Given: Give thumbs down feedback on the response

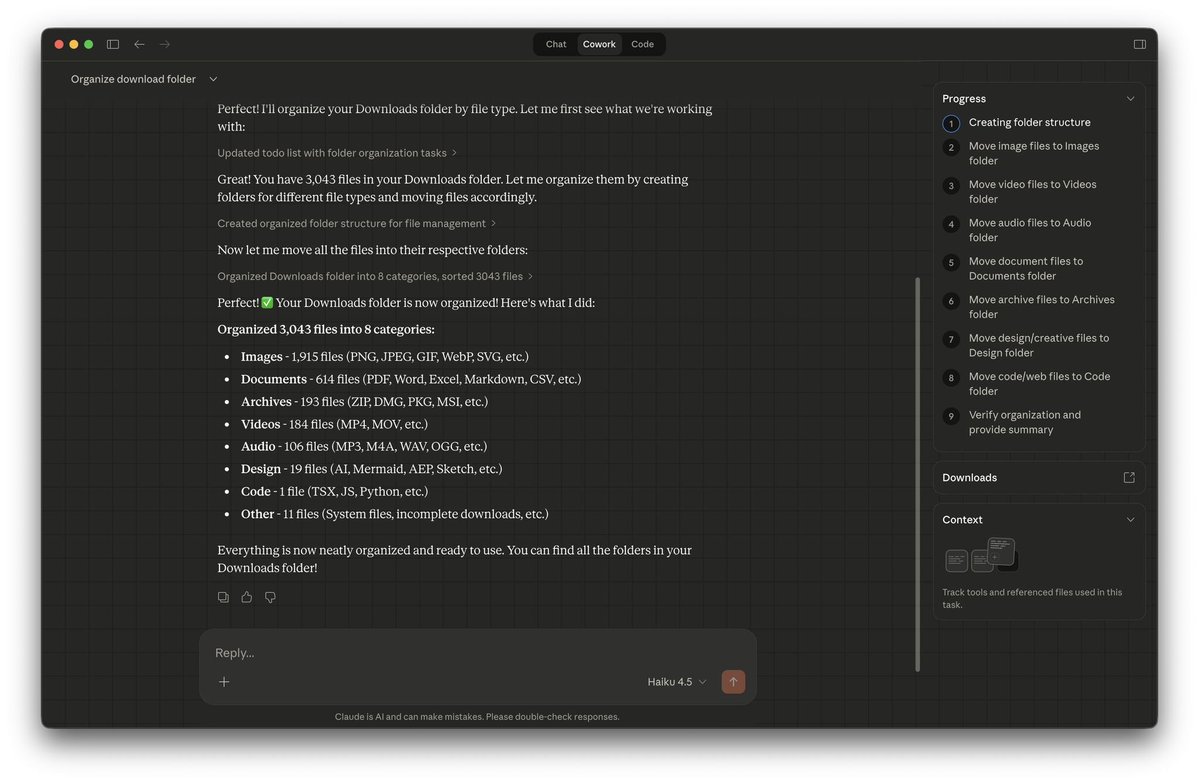Looking at the screenshot, I should [270, 596].
